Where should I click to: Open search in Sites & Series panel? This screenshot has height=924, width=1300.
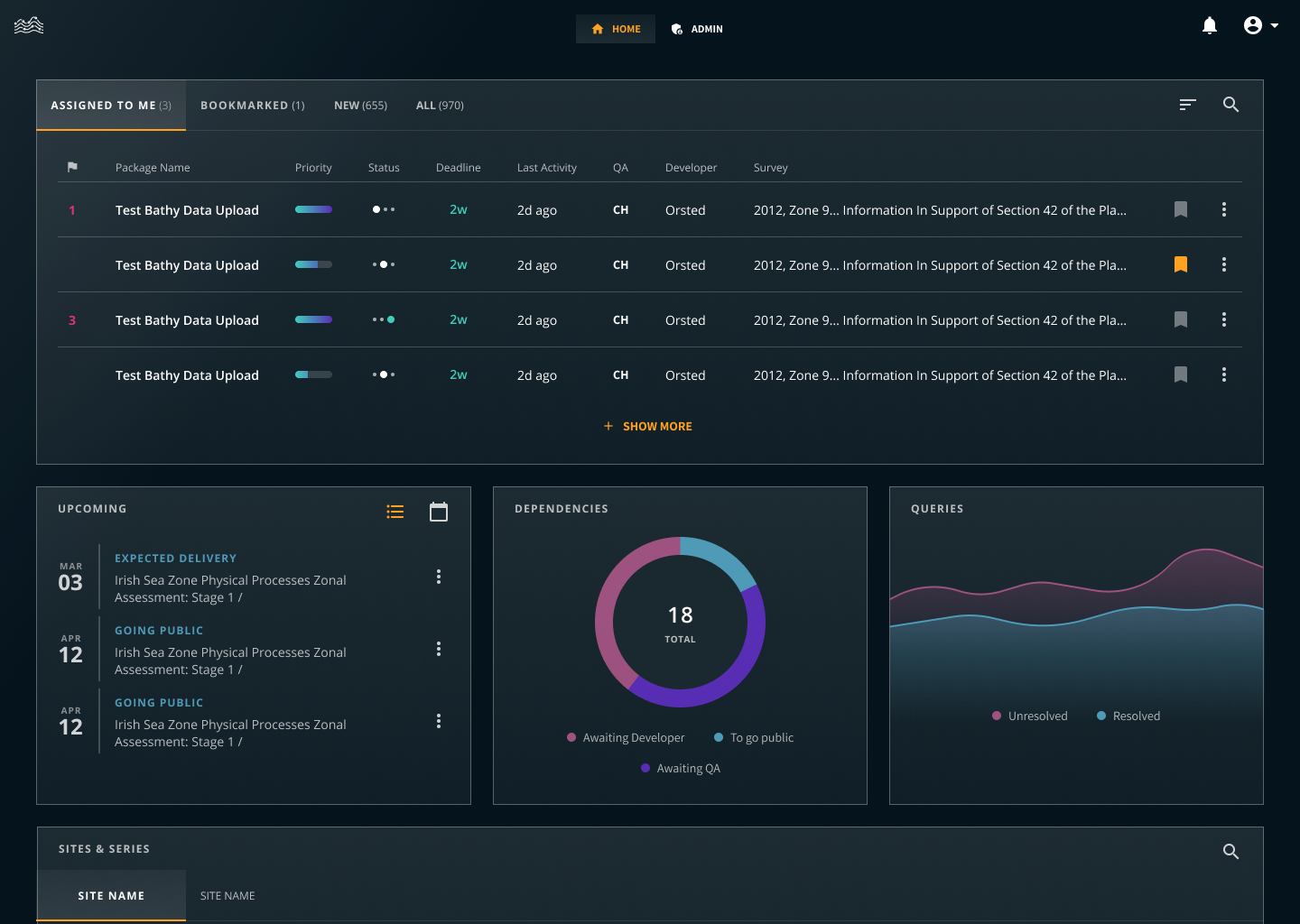coord(1230,851)
